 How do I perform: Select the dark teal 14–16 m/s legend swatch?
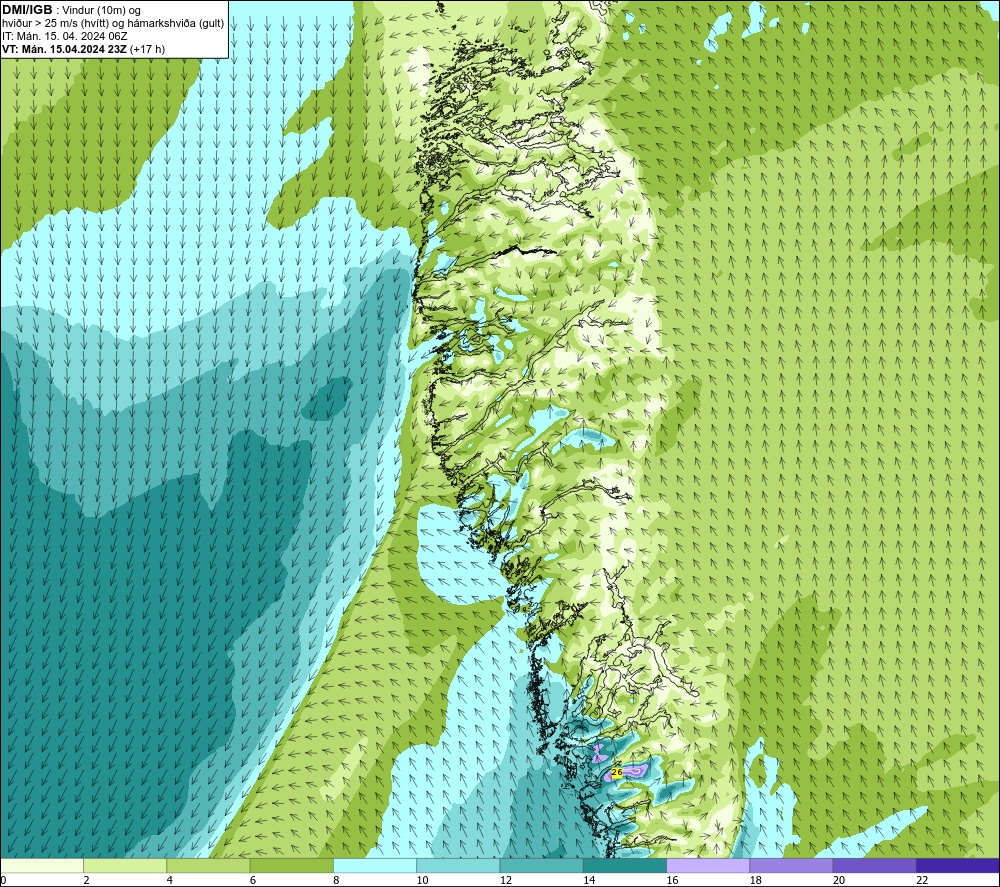click(625, 865)
